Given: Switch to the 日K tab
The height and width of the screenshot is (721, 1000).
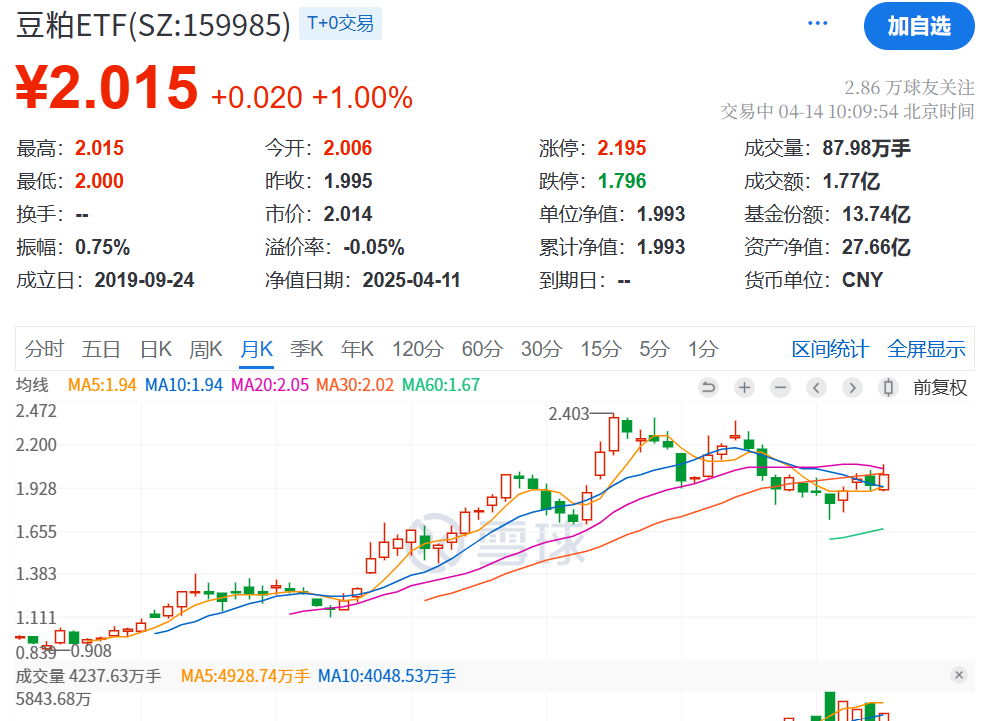Looking at the screenshot, I should [155, 349].
